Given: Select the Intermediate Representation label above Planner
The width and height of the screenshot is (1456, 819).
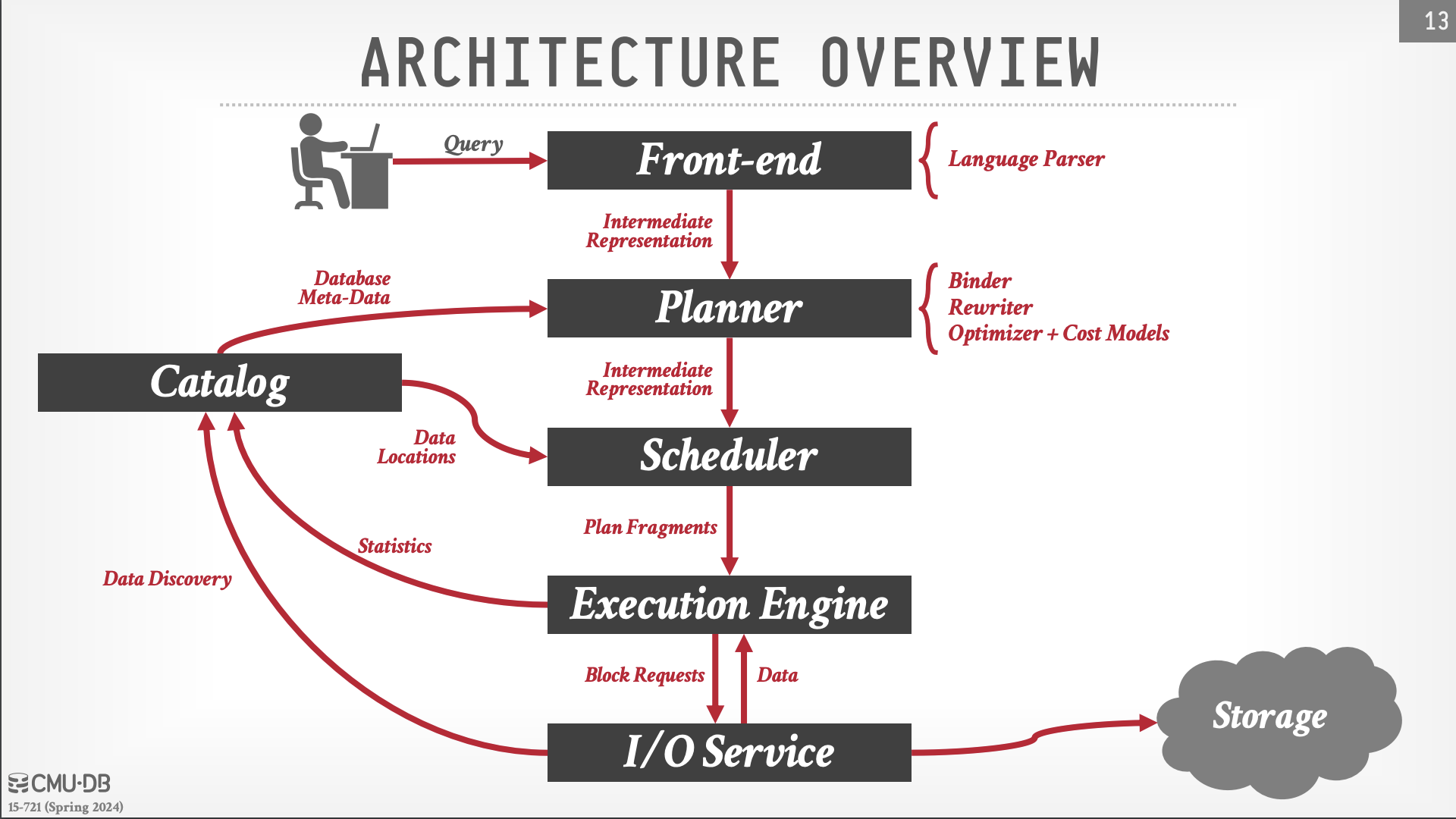Looking at the screenshot, I should click(651, 230).
